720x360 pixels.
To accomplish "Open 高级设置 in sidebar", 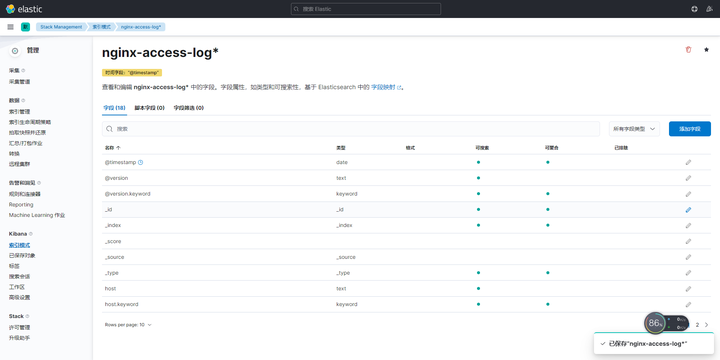I will (x=20, y=298).
